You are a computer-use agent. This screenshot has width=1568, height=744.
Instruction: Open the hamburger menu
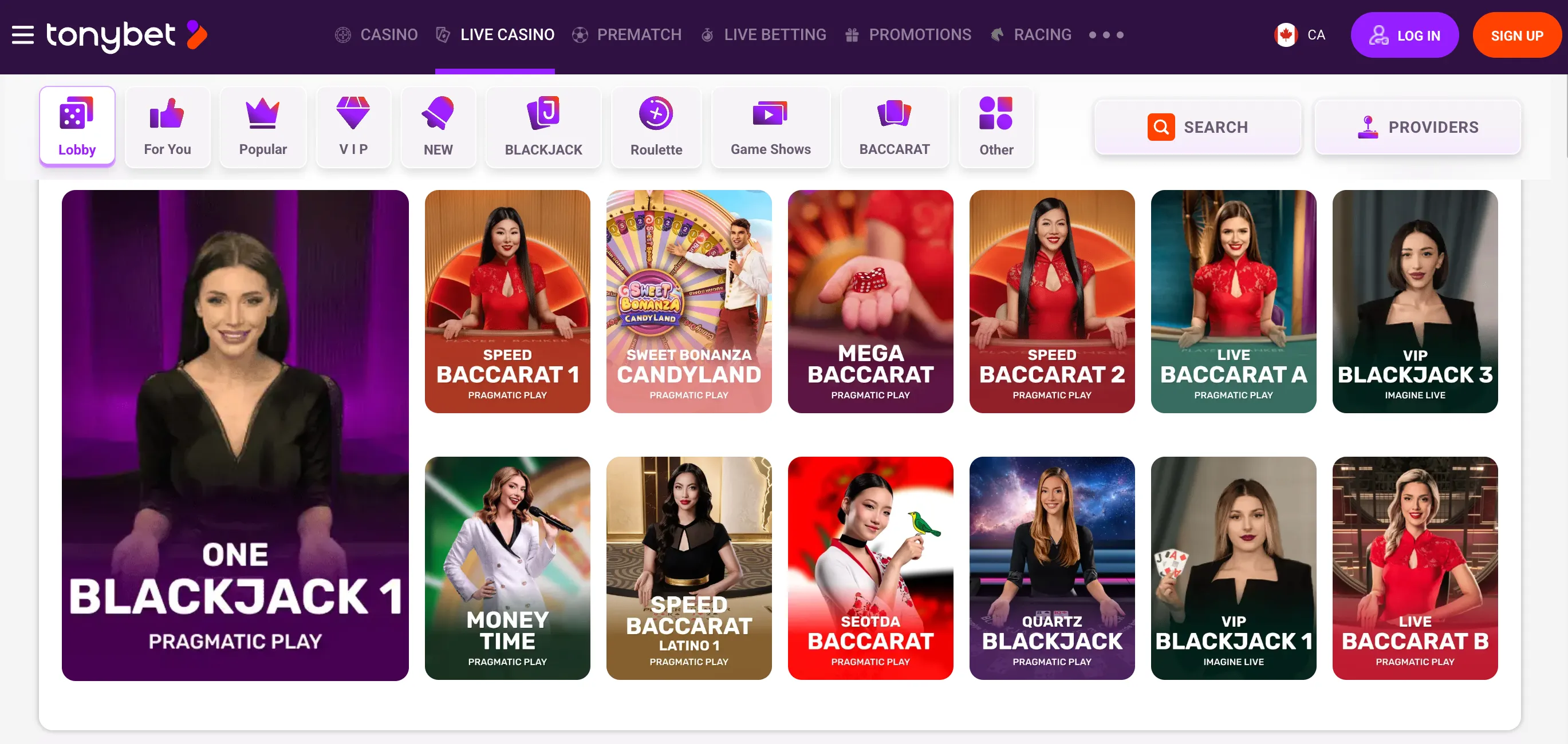click(23, 35)
